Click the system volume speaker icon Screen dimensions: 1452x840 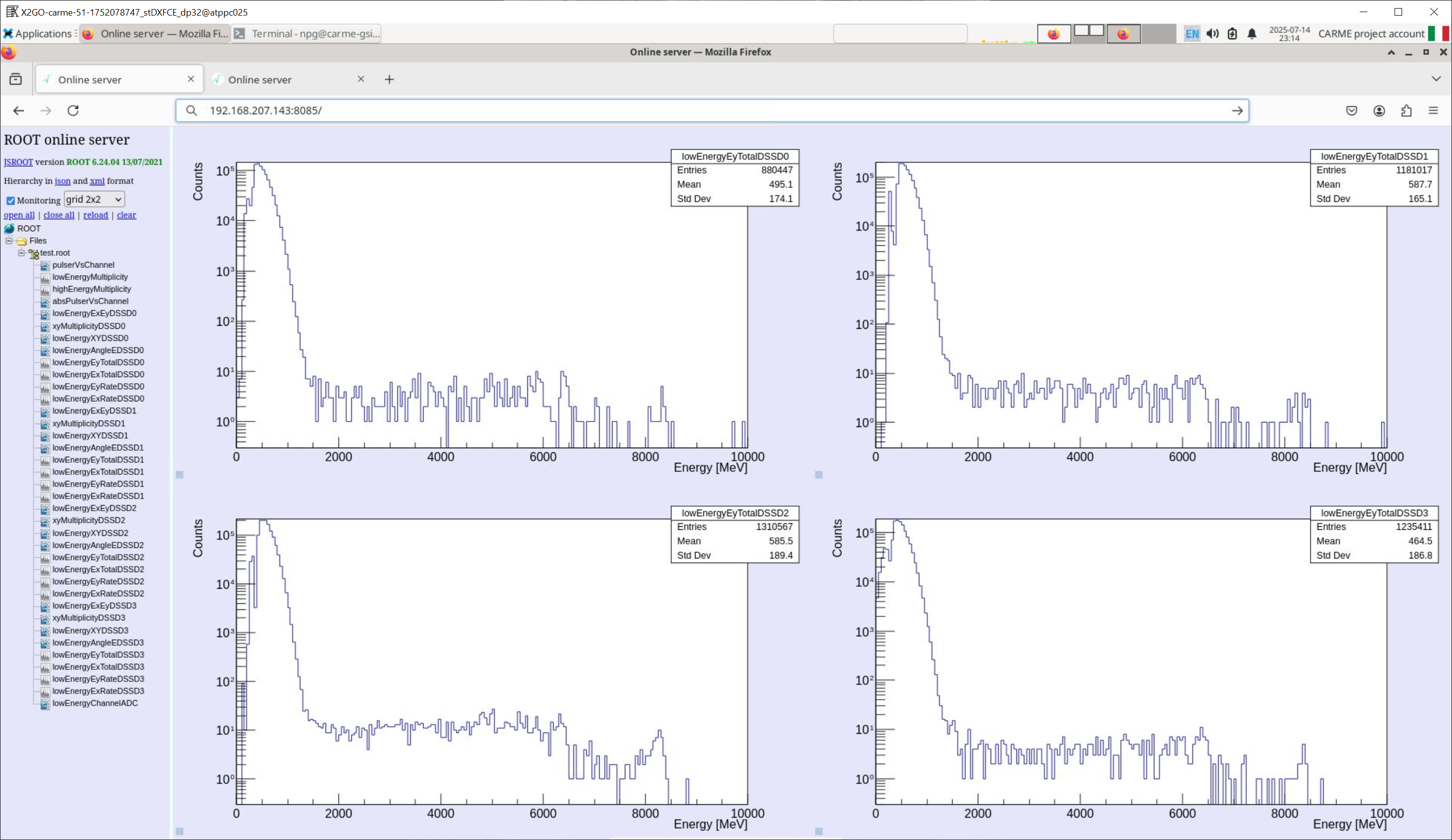[x=1212, y=33]
